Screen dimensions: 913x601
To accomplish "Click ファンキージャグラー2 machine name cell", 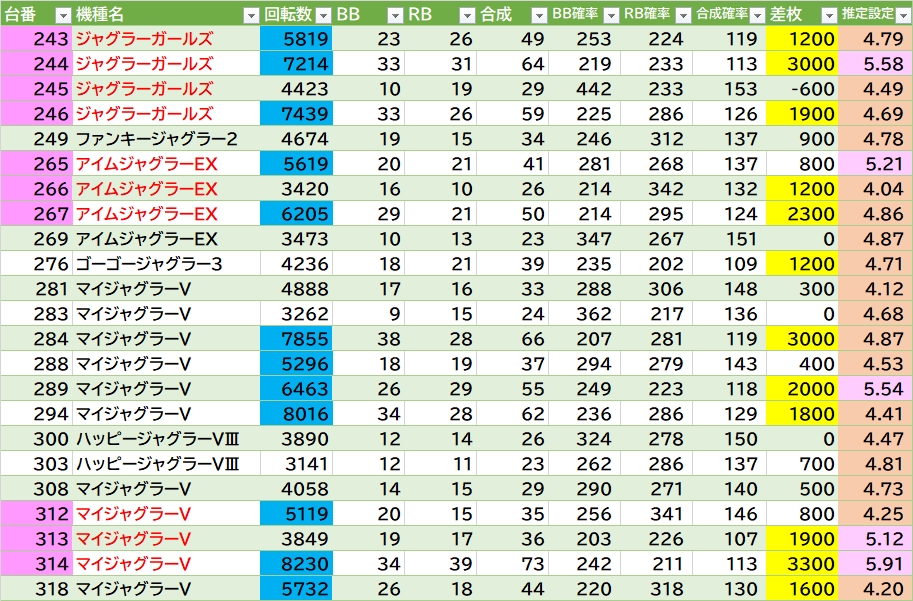I will [x=166, y=139].
